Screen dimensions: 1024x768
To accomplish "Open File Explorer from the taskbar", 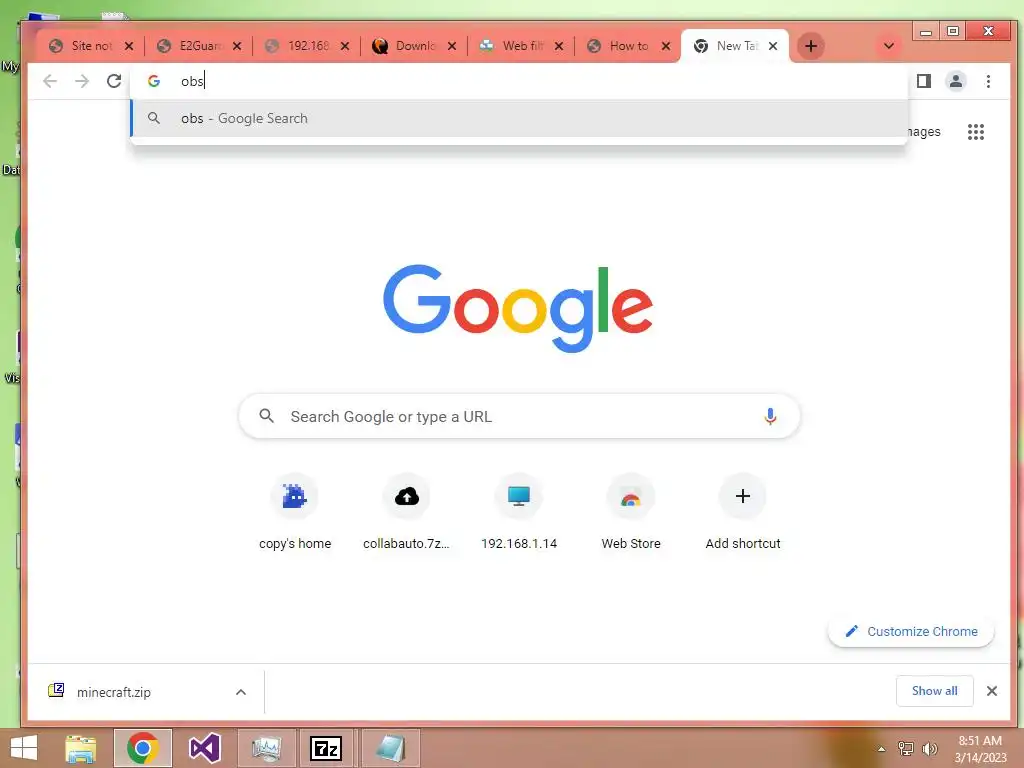I will (80, 748).
